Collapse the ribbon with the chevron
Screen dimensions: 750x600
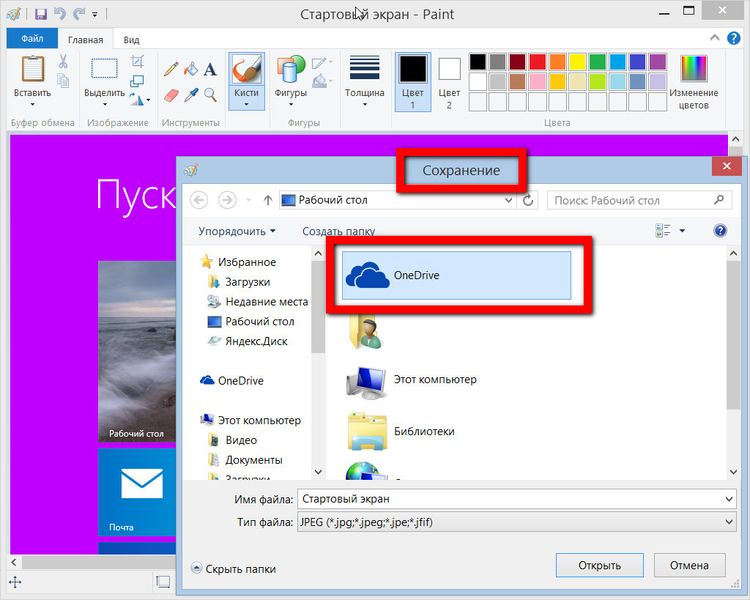[x=715, y=37]
